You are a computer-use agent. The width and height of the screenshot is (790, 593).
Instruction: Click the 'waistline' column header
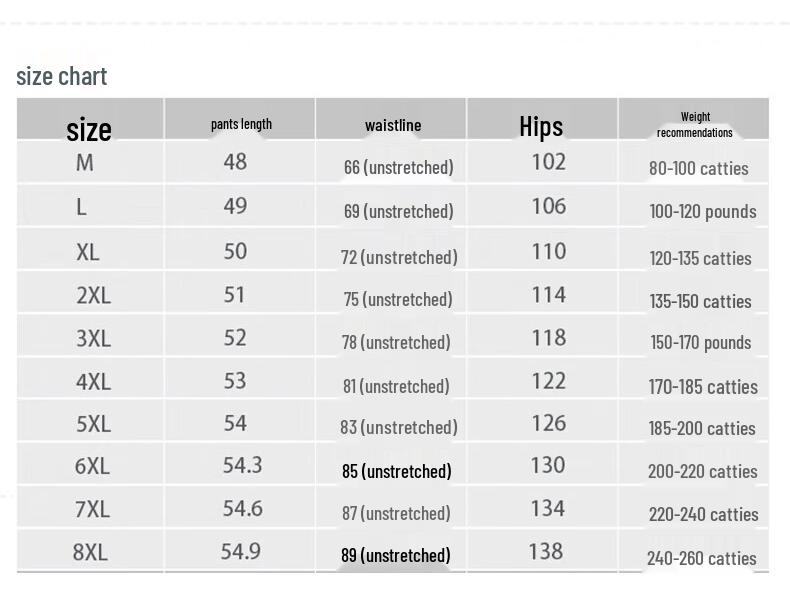coord(393,125)
